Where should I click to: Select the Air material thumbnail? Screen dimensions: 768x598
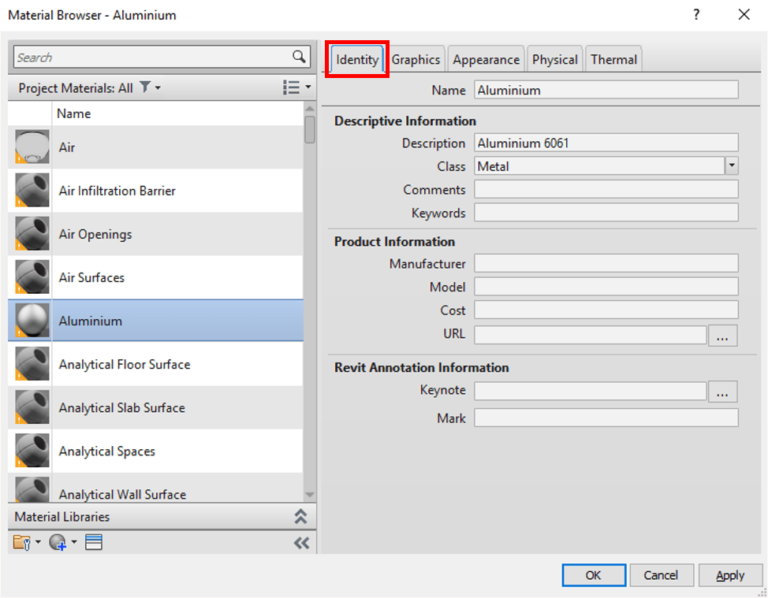click(x=32, y=147)
